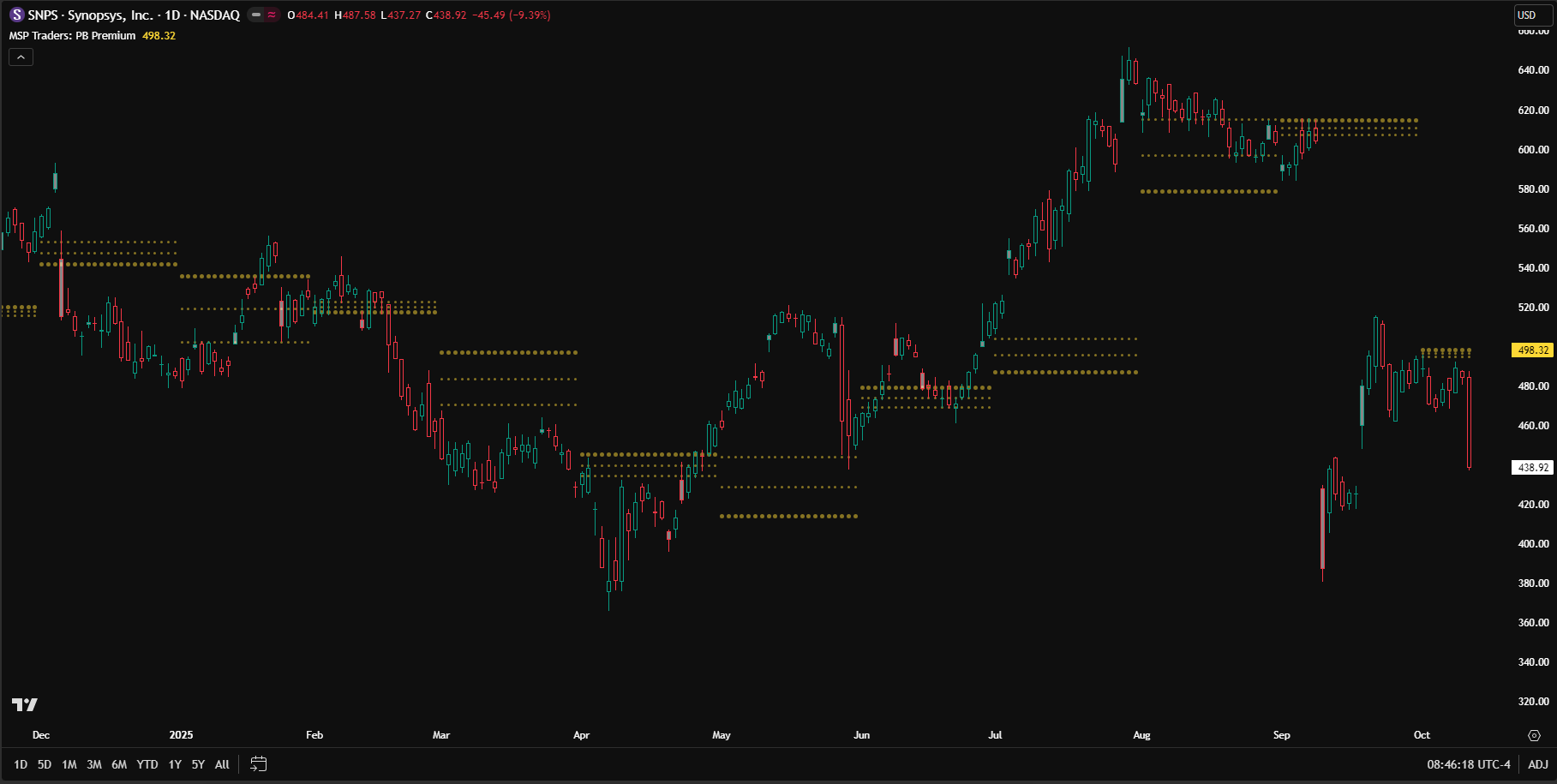
Task: Click the market status dash indicator icon
Action: pos(256,15)
